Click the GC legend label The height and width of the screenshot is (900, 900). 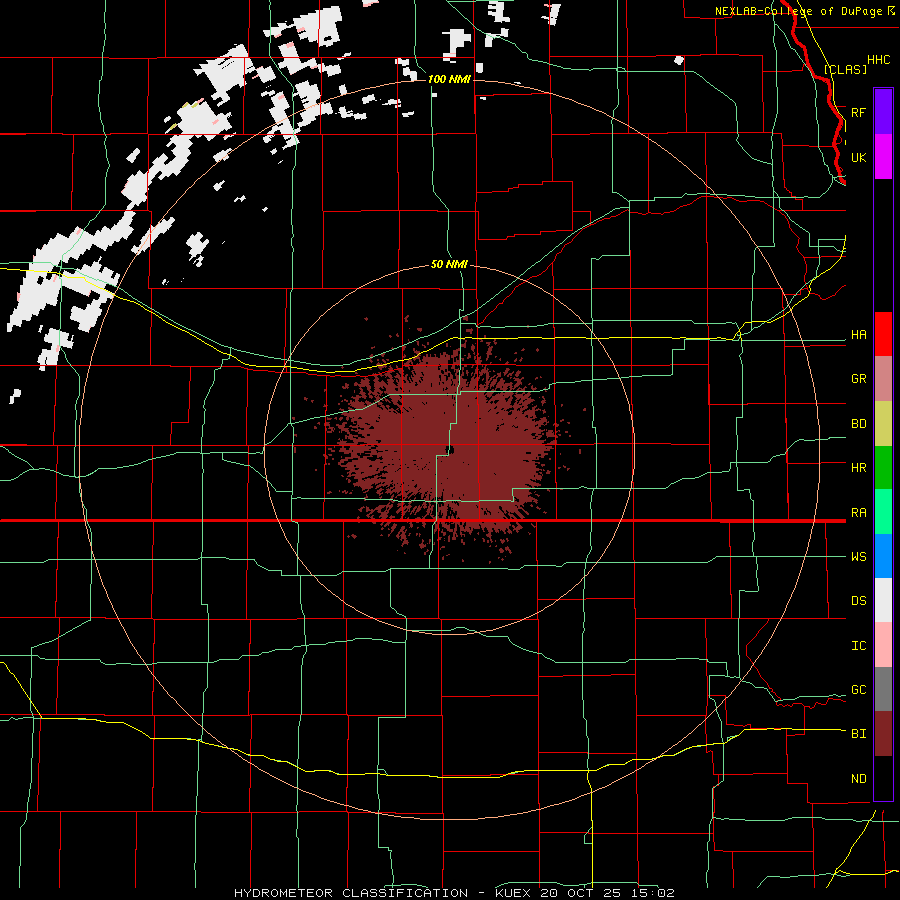[x=858, y=690]
